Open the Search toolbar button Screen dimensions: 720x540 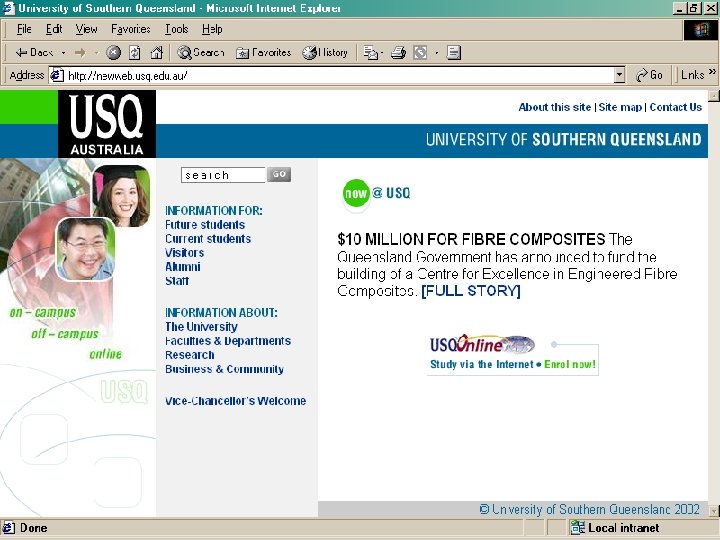[x=201, y=53]
